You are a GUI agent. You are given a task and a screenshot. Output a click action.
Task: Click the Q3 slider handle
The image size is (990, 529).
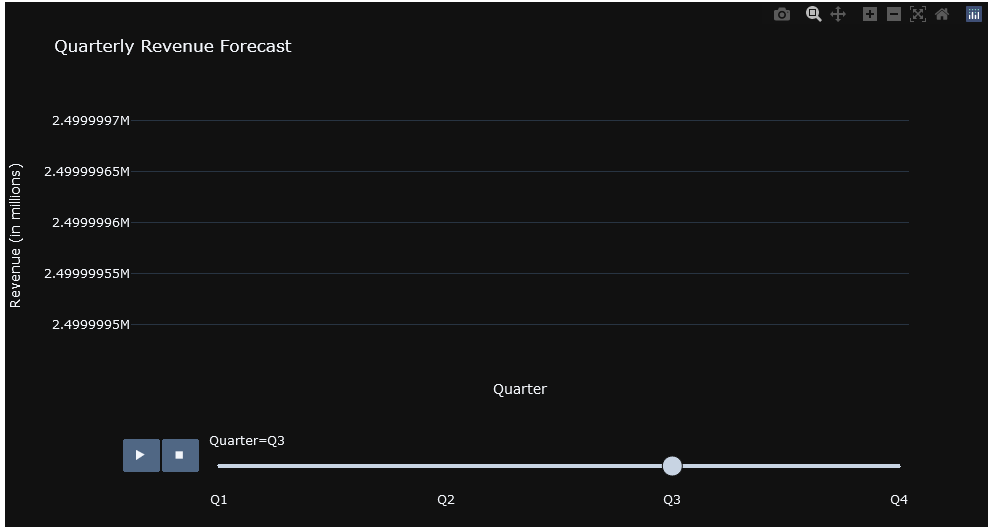point(672,467)
